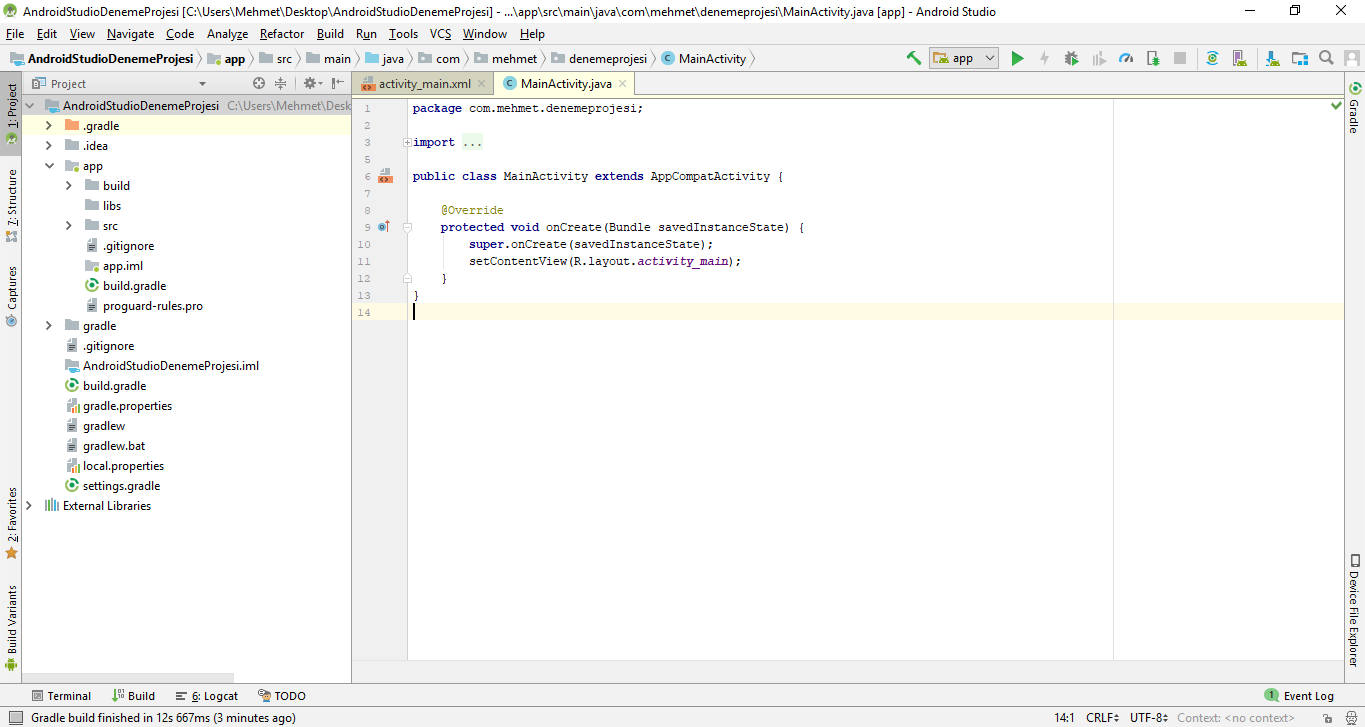
Task: Open the Refactor menu
Action: (x=281, y=34)
